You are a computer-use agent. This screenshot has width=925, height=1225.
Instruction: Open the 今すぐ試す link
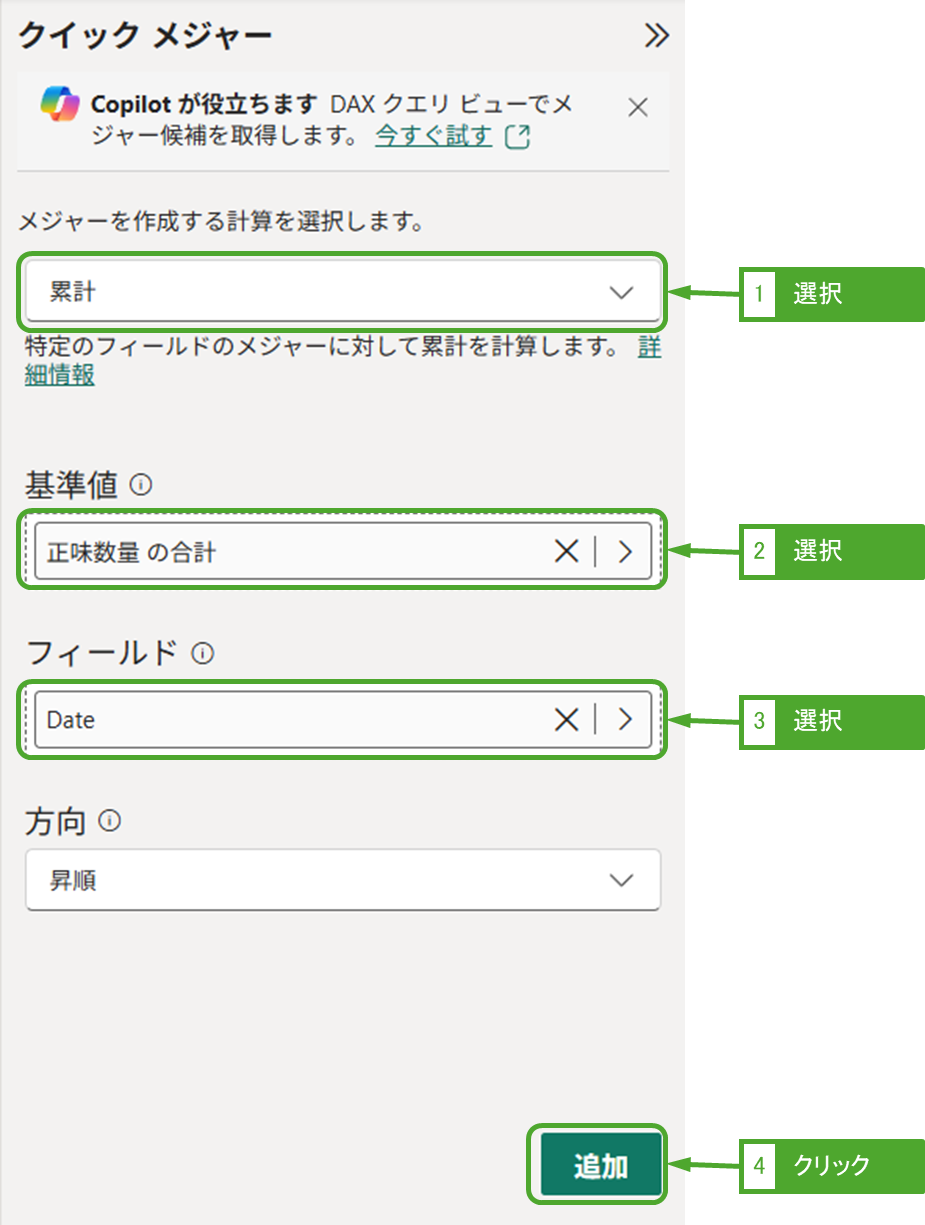(x=434, y=136)
